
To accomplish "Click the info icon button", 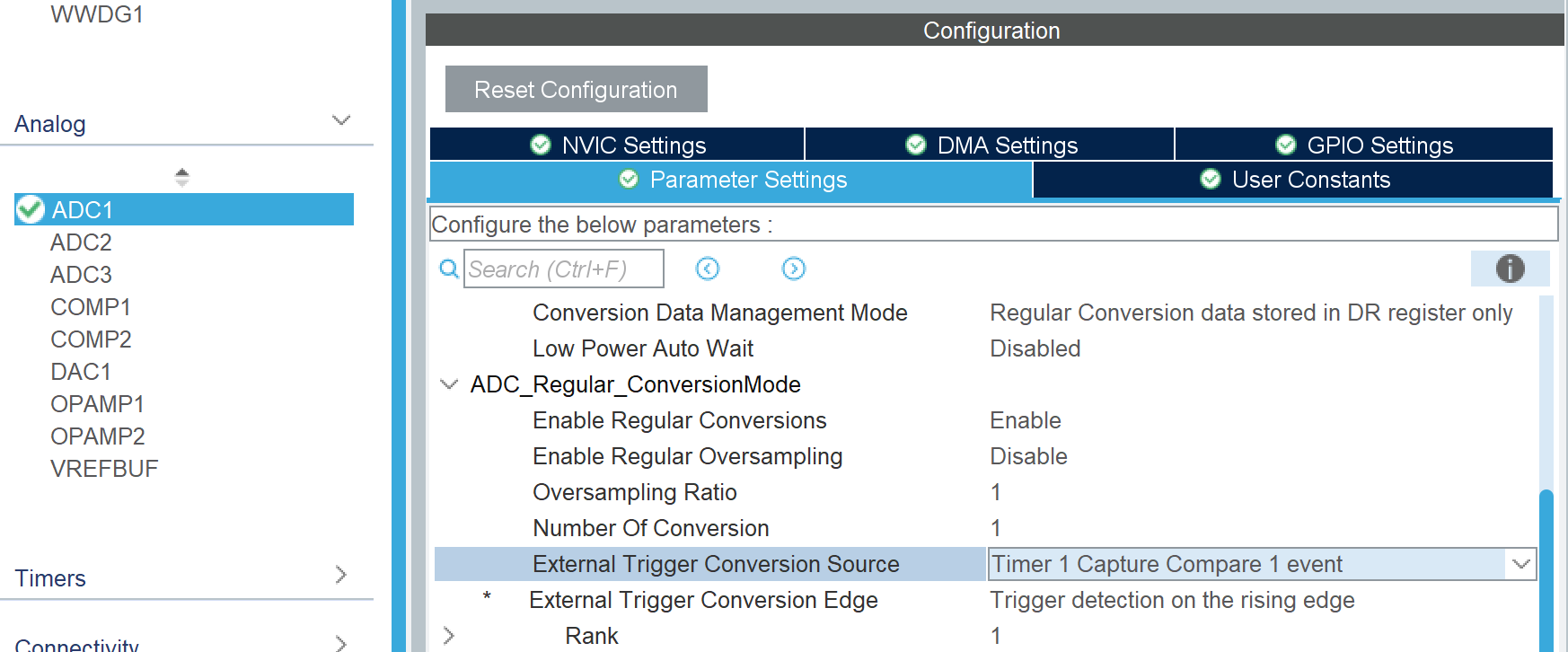I will tap(1510, 269).
